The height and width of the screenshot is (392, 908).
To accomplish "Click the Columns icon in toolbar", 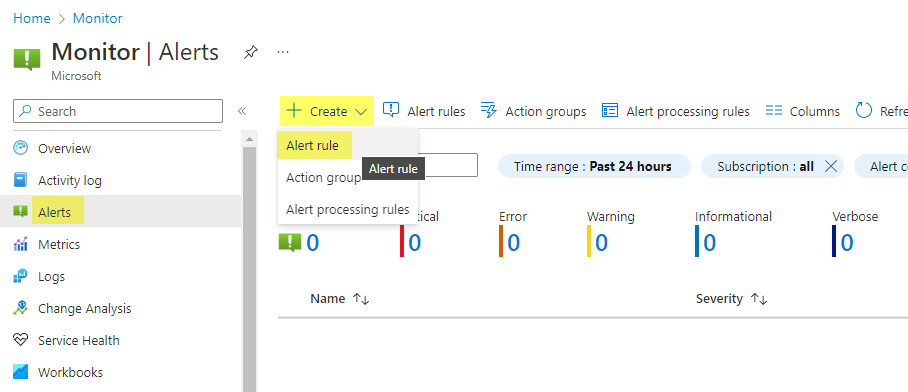I will 774,111.
